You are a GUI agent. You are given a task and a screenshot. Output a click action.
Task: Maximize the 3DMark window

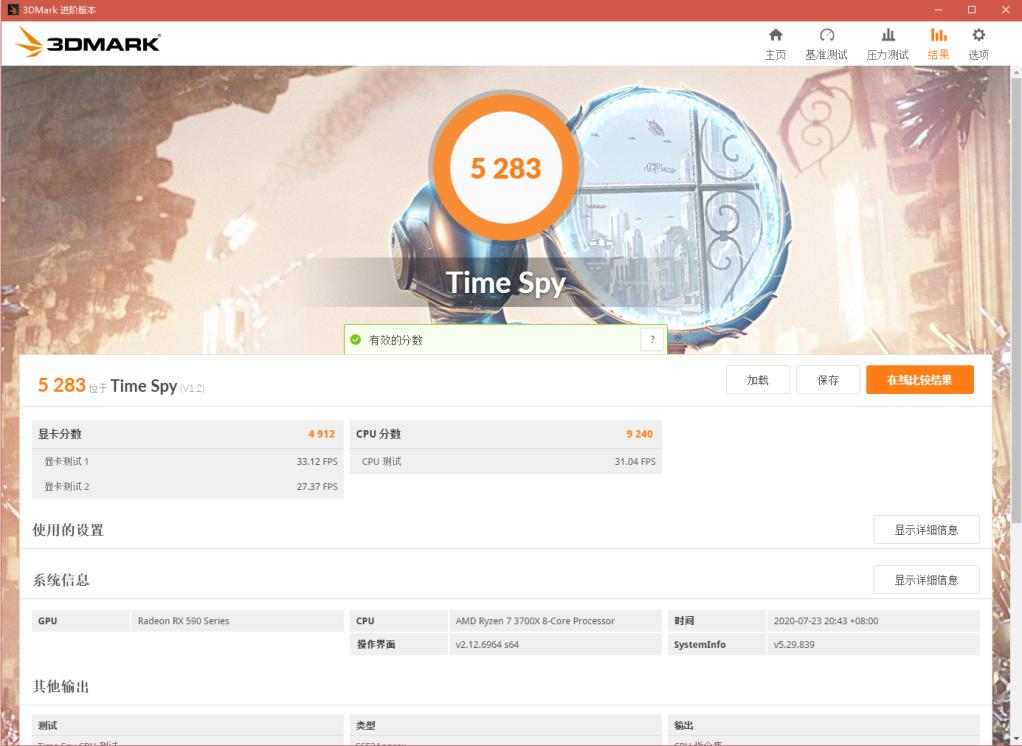point(972,10)
